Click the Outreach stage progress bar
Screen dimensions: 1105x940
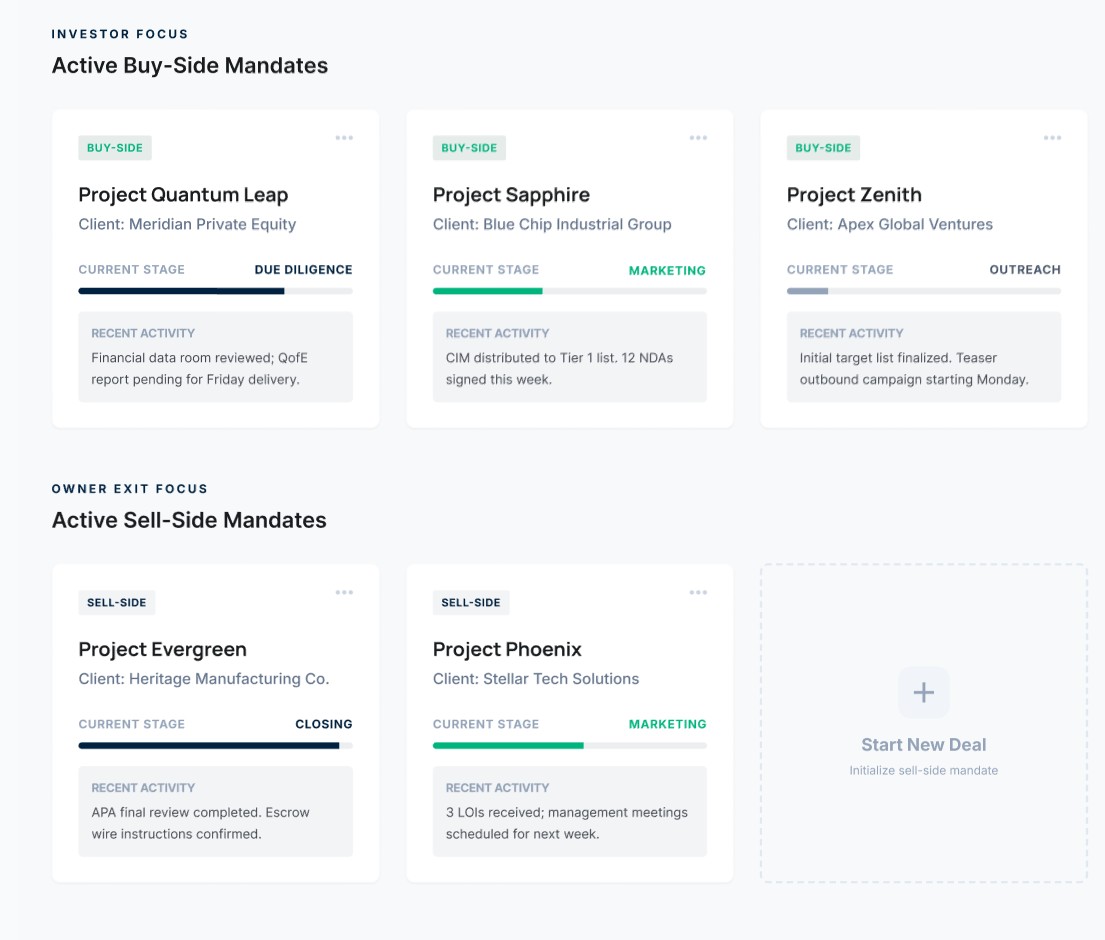pos(923,291)
